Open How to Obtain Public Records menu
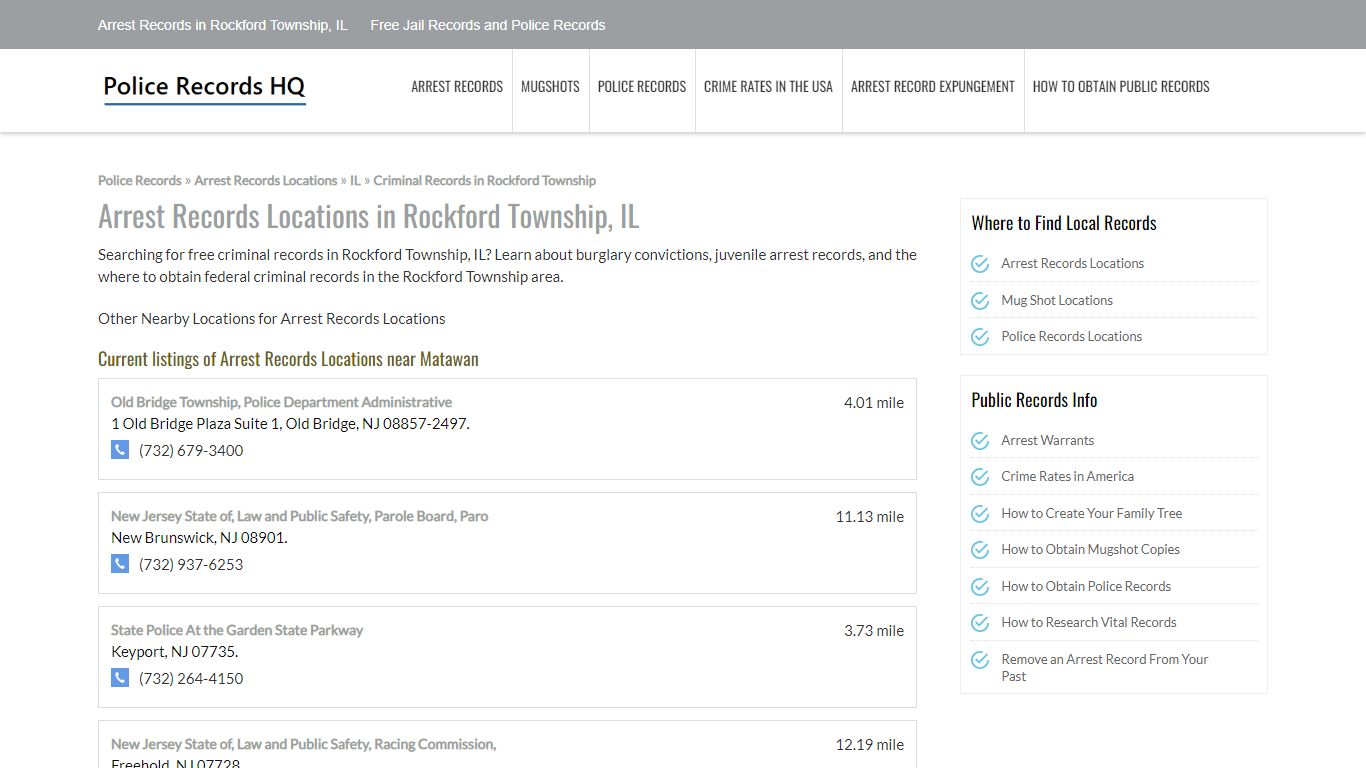This screenshot has width=1366, height=768. coord(1121,87)
